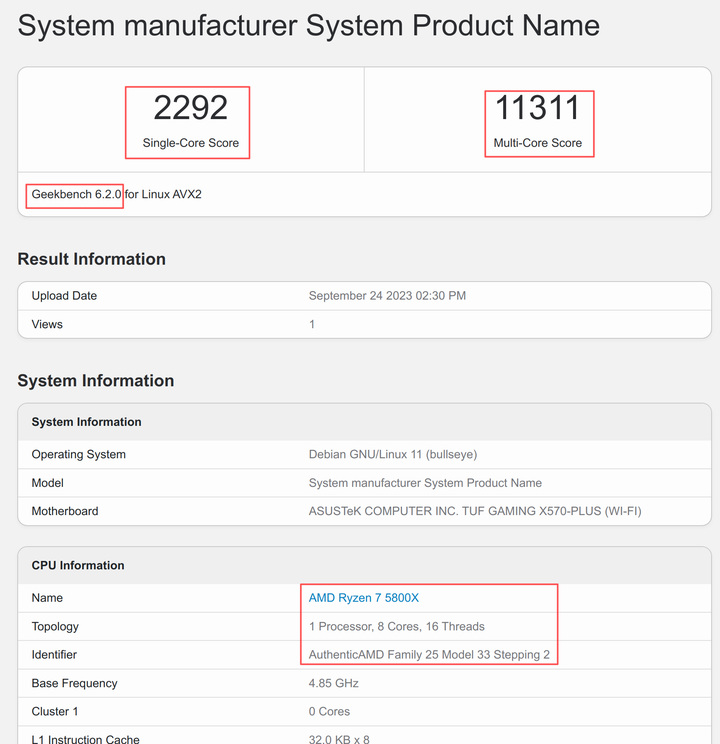Click the Multi-Core Score label

[538, 143]
